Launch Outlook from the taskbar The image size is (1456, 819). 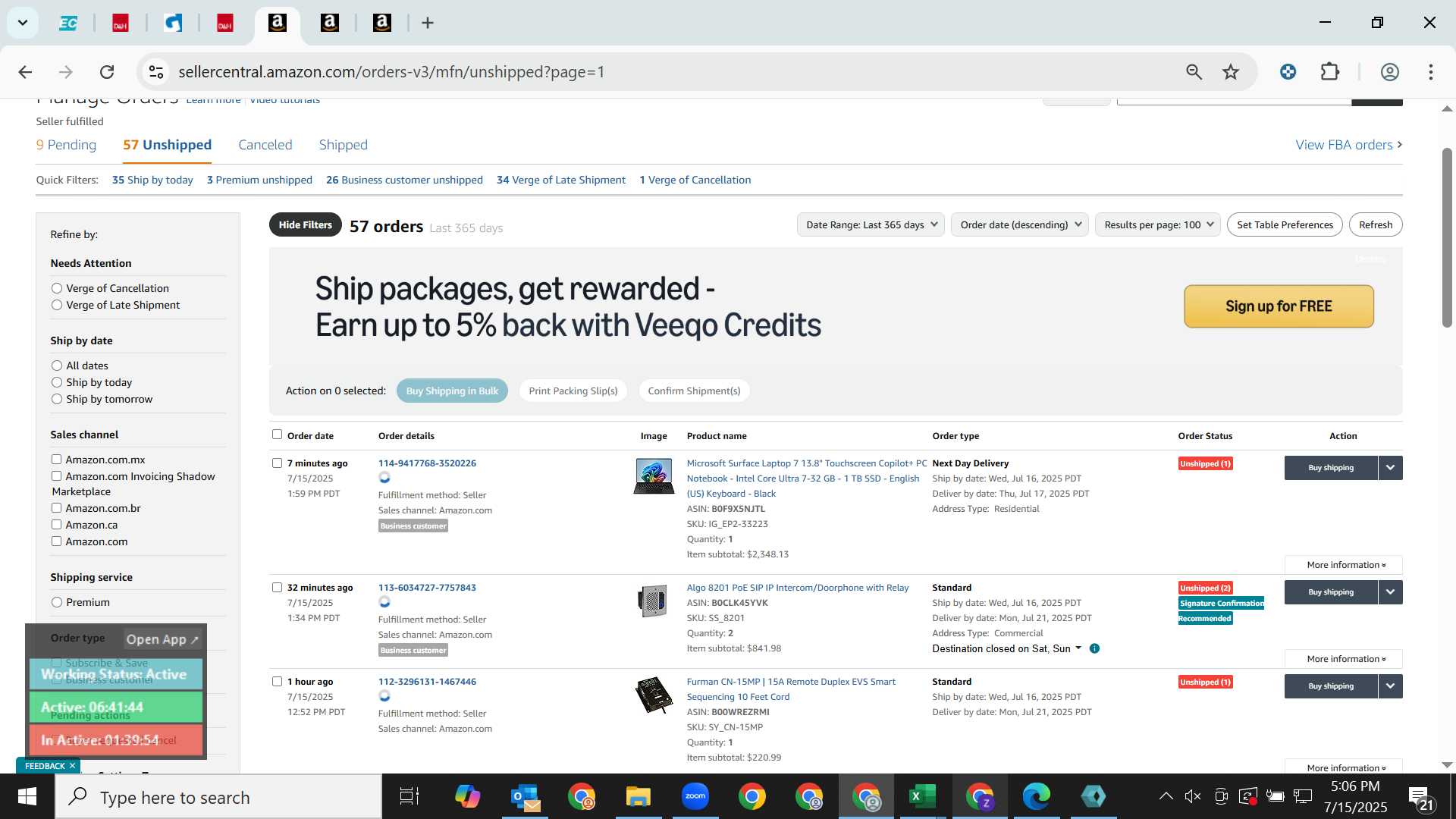click(525, 797)
